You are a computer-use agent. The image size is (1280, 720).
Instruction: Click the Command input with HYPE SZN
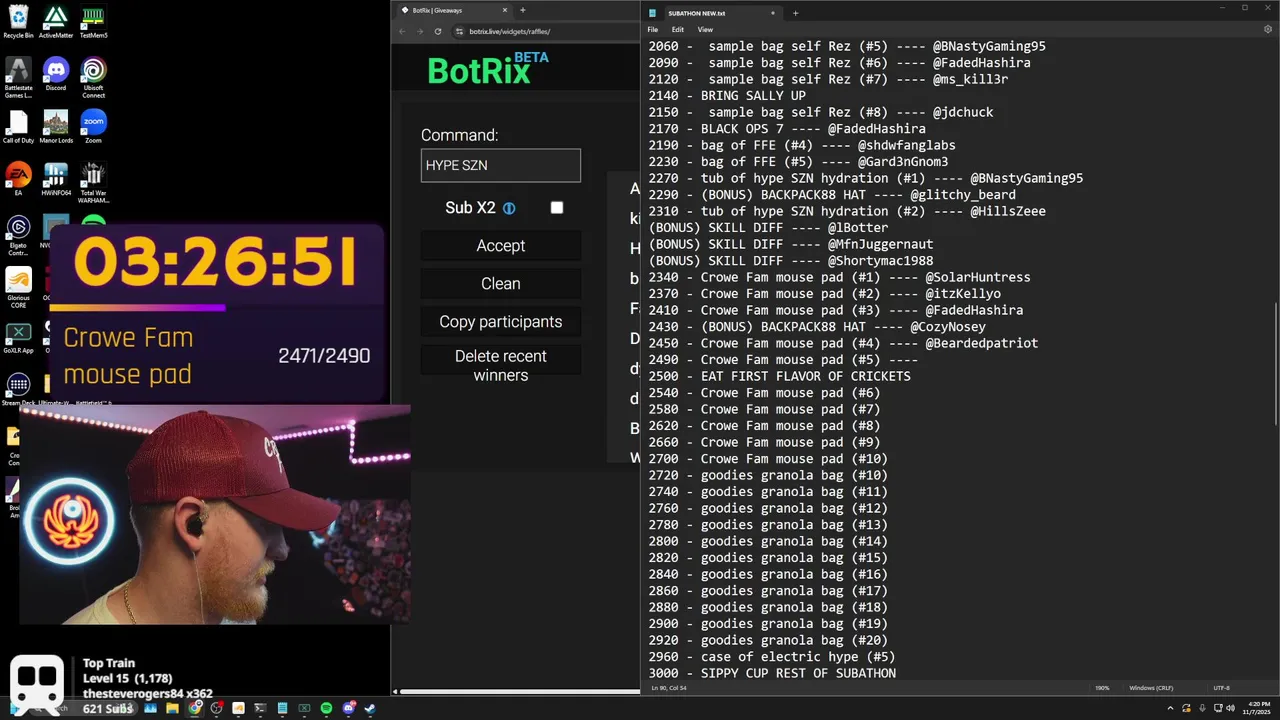click(x=500, y=165)
